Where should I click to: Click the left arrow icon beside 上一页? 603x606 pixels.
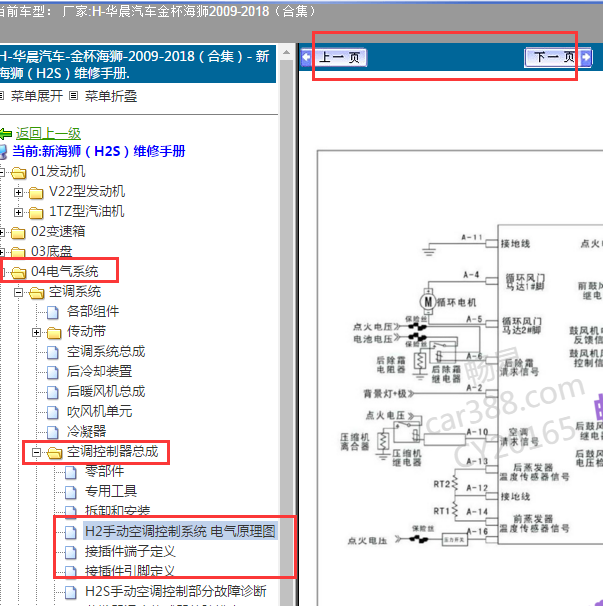[x=307, y=58]
